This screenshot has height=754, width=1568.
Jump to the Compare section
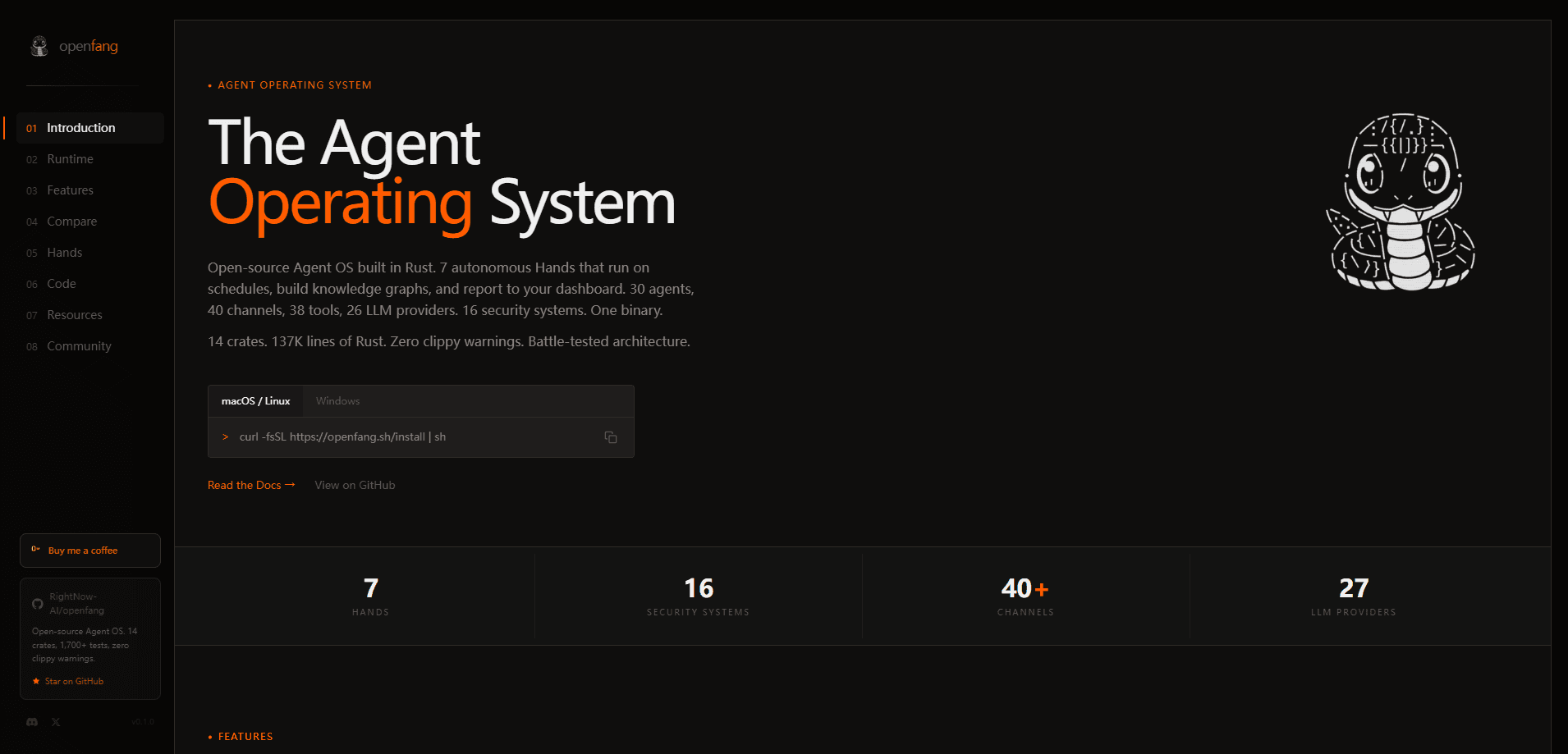[90, 222]
